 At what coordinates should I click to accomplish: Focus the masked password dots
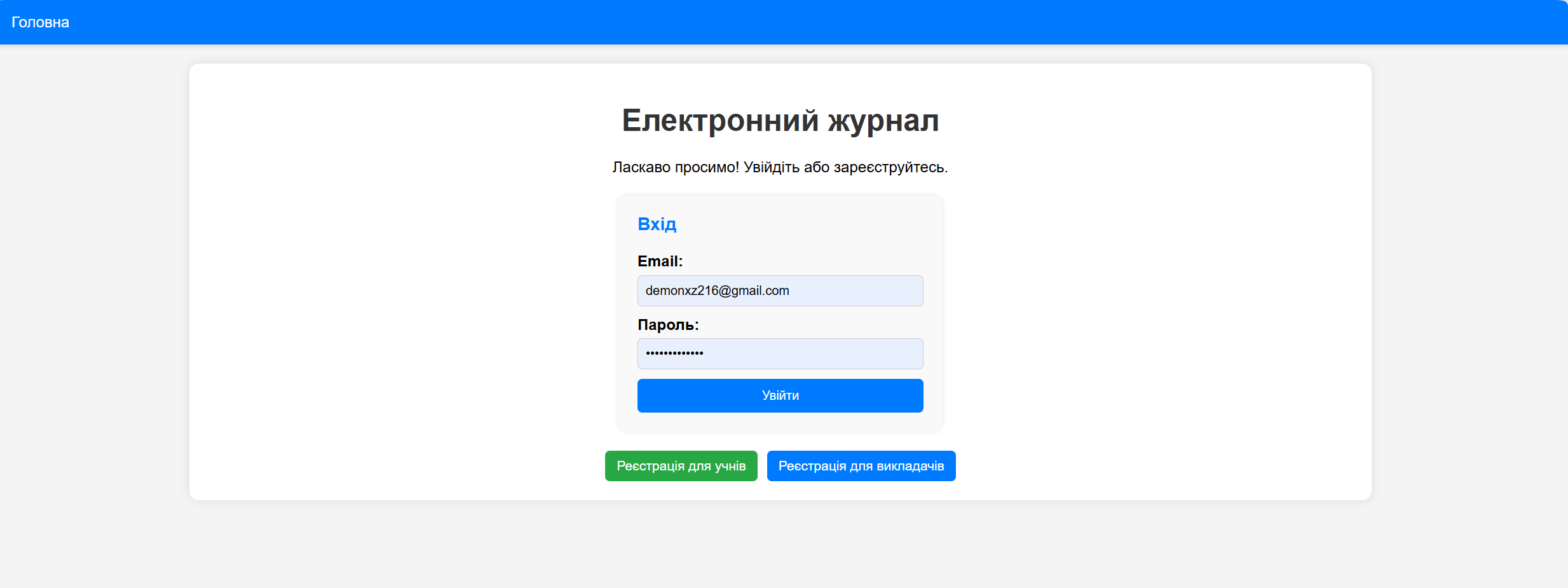[676, 353]
